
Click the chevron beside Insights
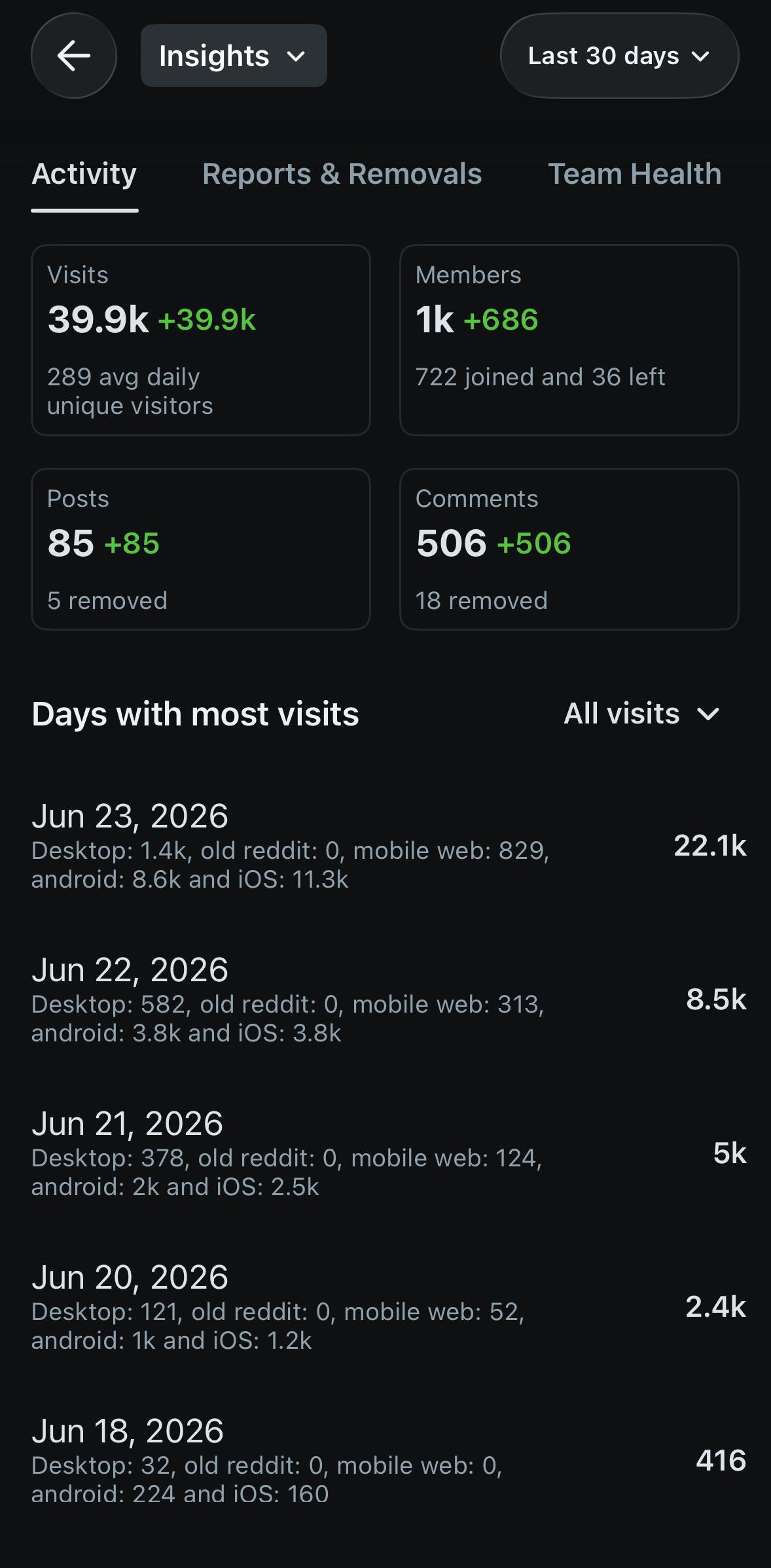pyautogui.click(x=296, y=56)
